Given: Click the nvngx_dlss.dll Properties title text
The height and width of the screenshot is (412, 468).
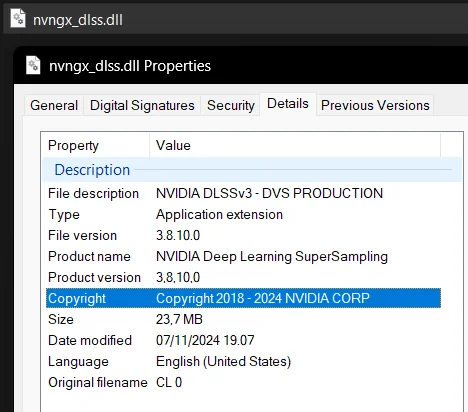Looking at the screenshot, I should (x=130, y=66).
